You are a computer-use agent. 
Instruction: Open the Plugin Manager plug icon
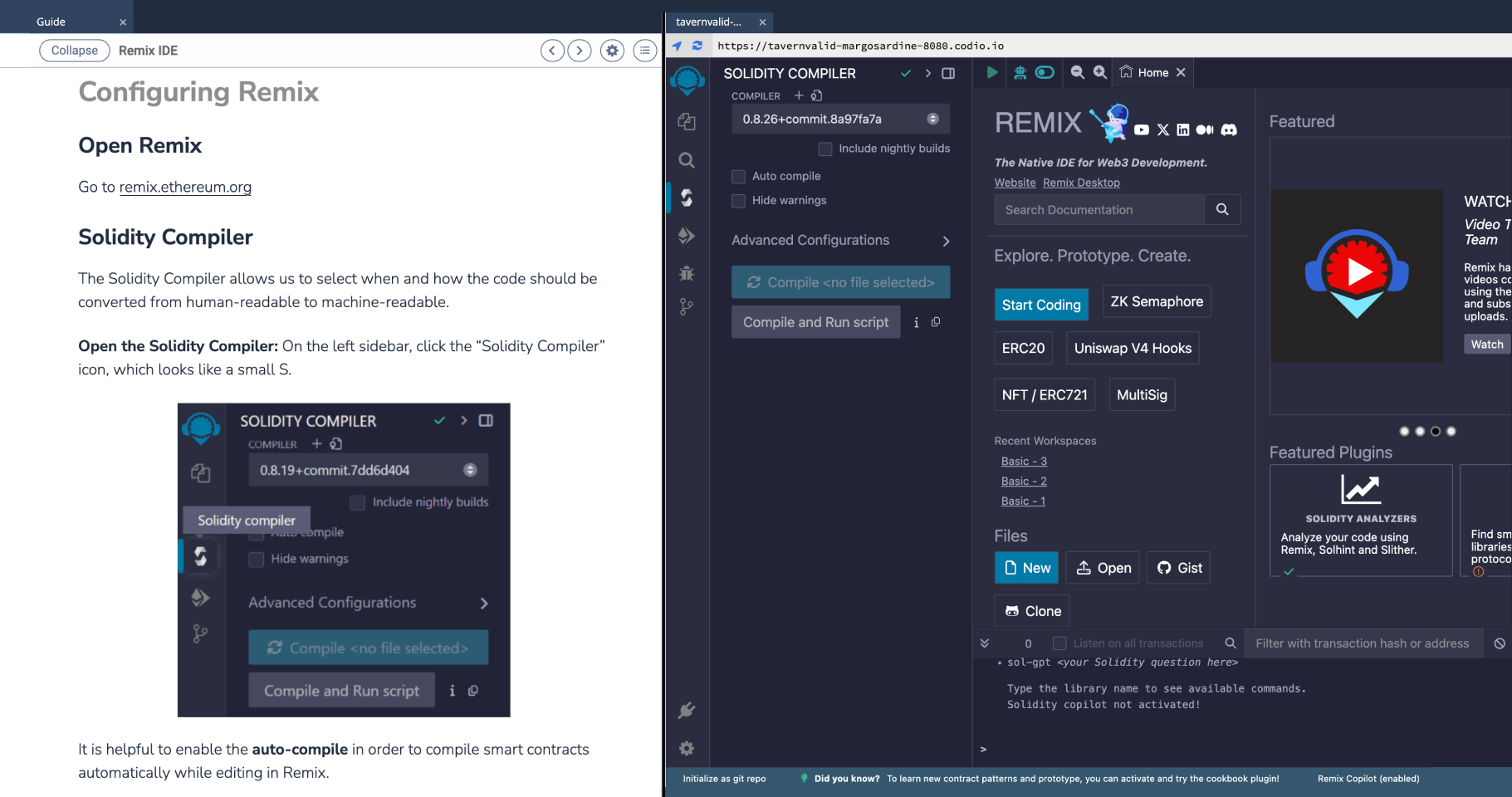[x=687, y=711]
